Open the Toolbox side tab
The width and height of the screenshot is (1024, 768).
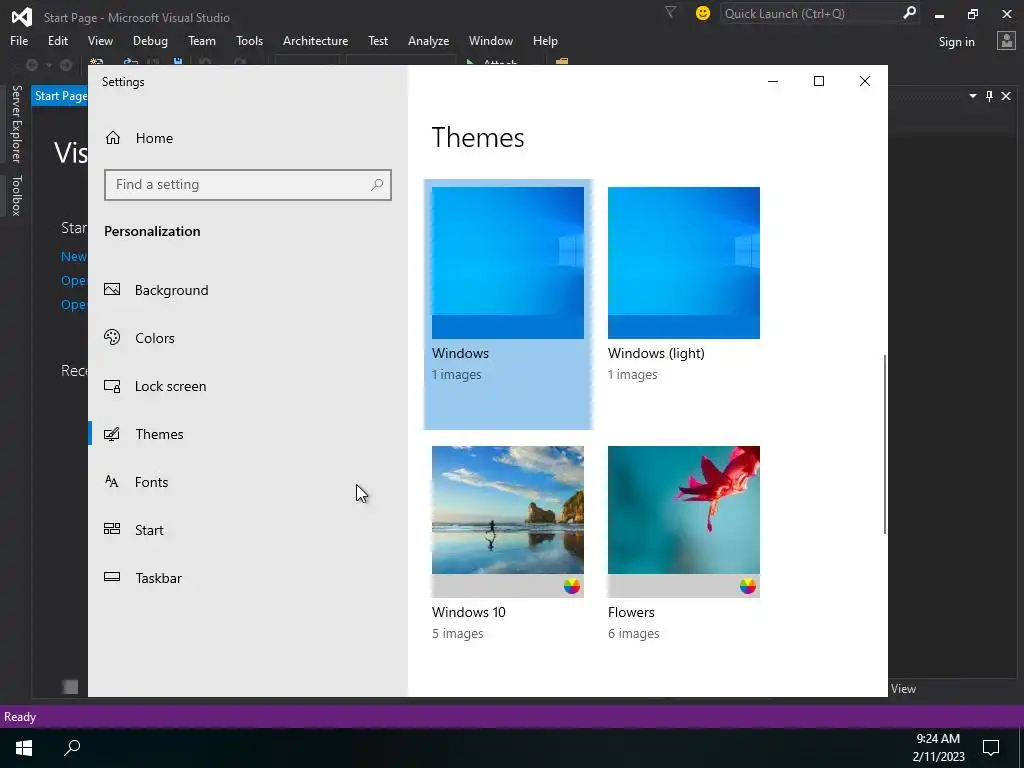point(16,195)
